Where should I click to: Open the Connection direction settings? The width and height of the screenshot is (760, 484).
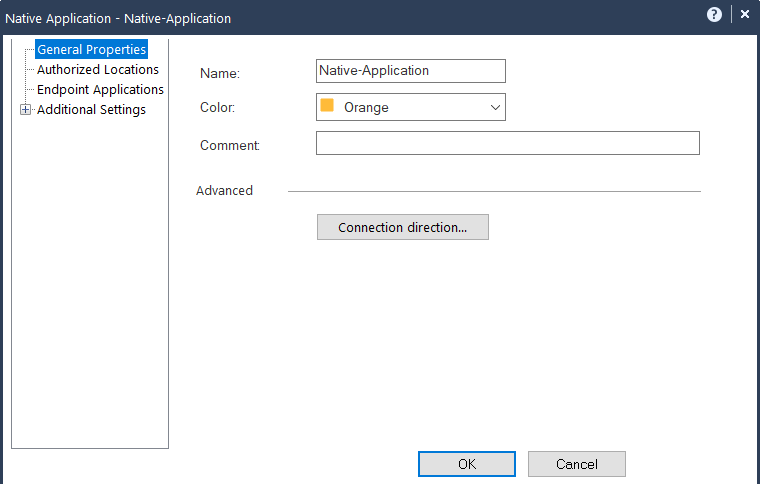point(402,227)
